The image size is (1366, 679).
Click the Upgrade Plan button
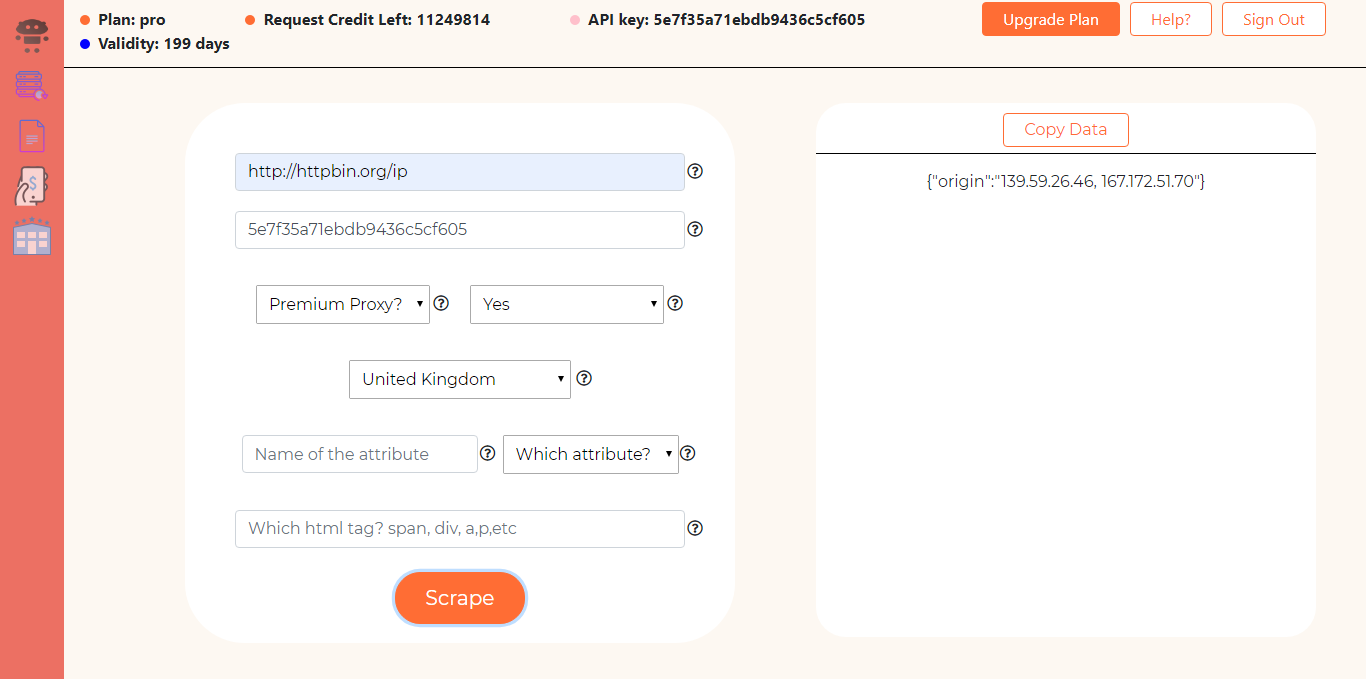tap(1051, 19)
